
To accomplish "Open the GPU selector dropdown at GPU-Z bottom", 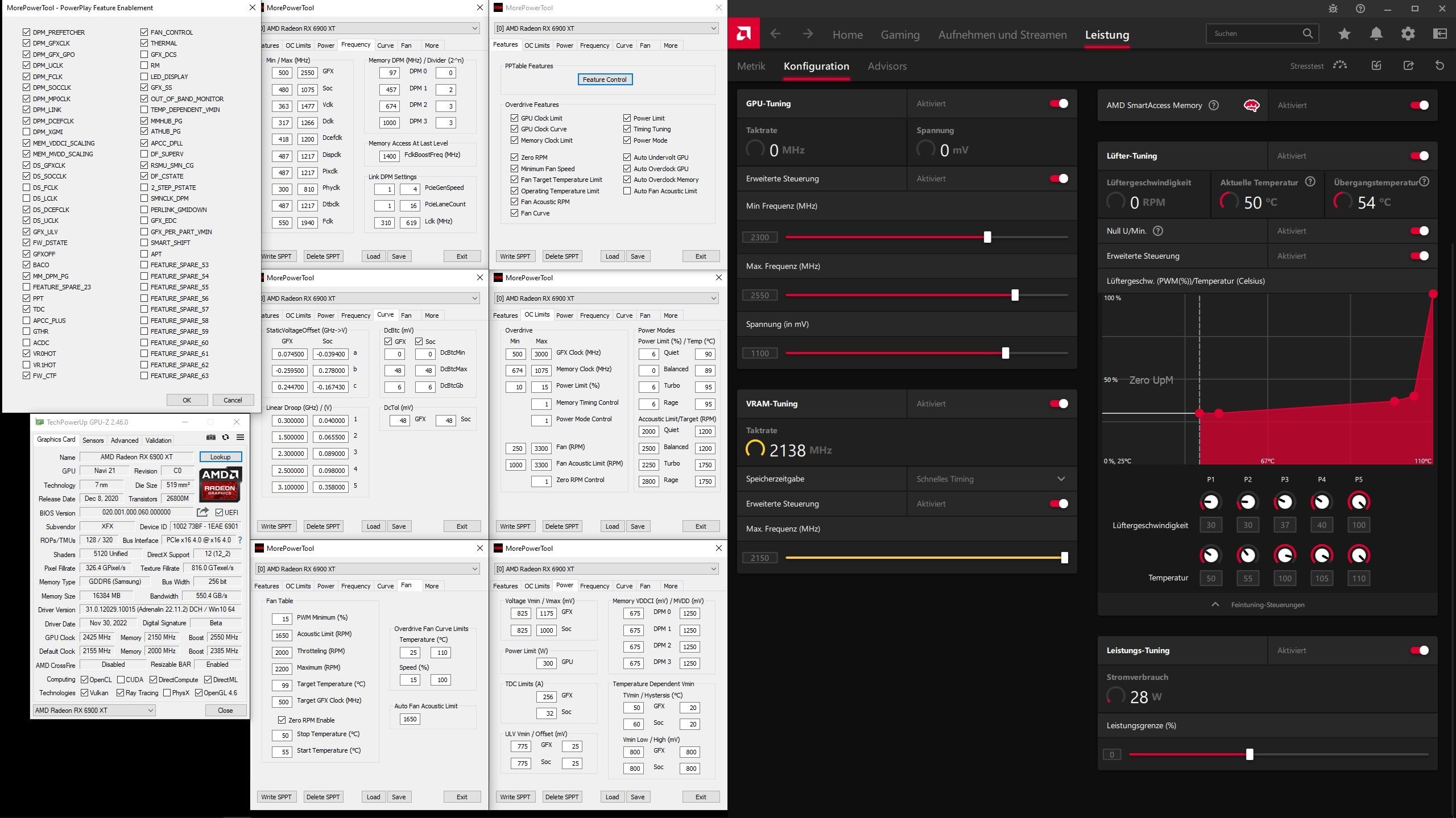I will tap(94, 710).
